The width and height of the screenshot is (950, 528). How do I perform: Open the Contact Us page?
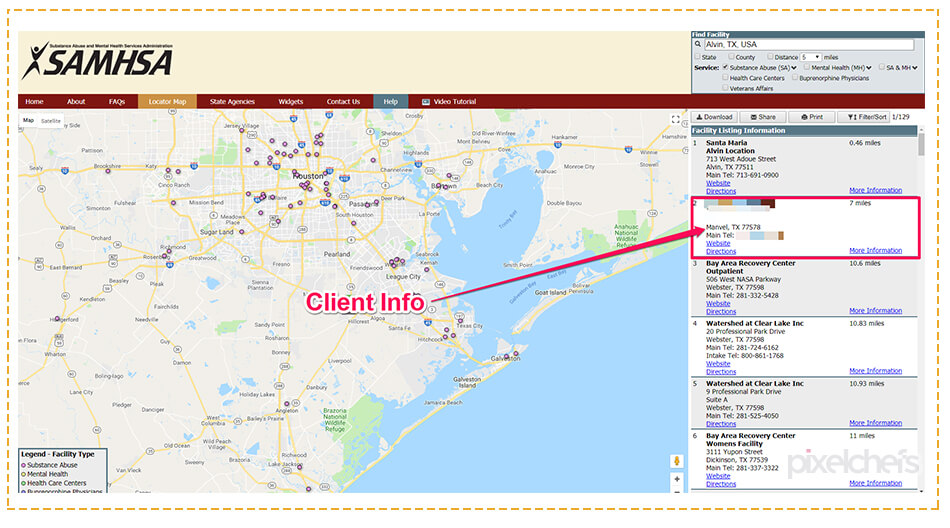pyautogui.click(x=344, y=102)
